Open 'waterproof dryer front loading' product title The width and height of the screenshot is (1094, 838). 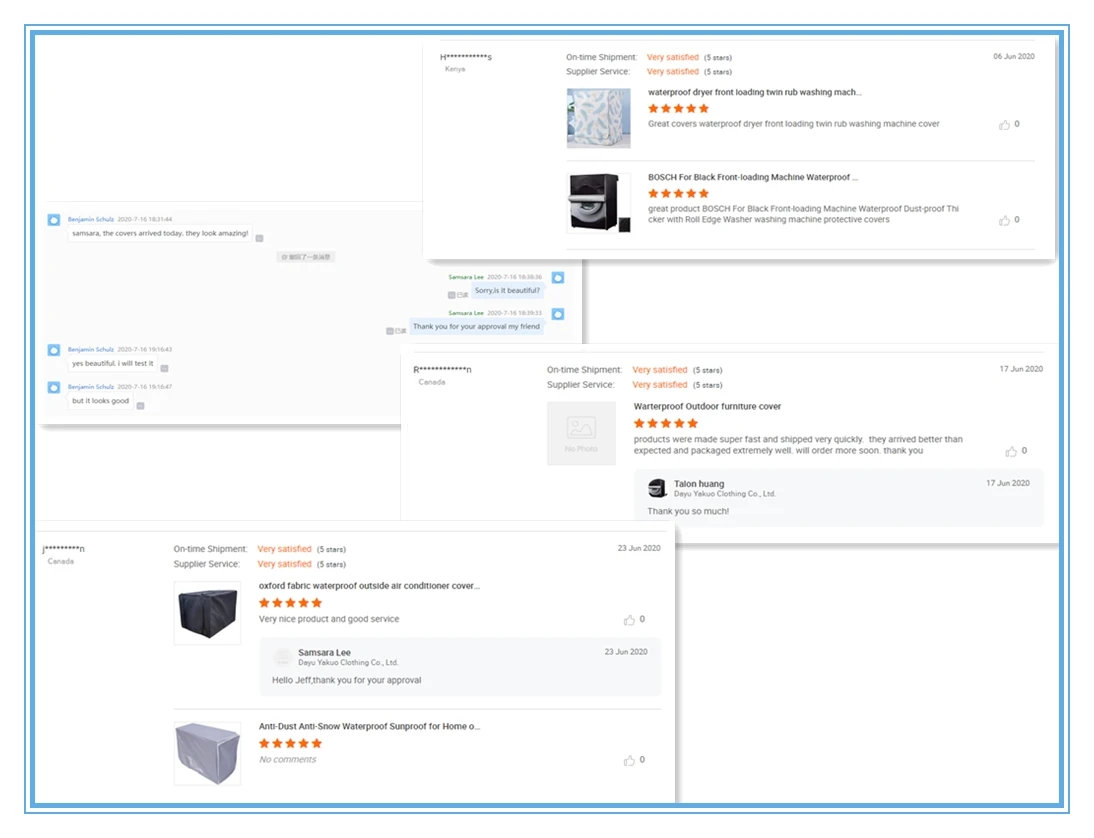pyautogui.click(x=754, y=92)
